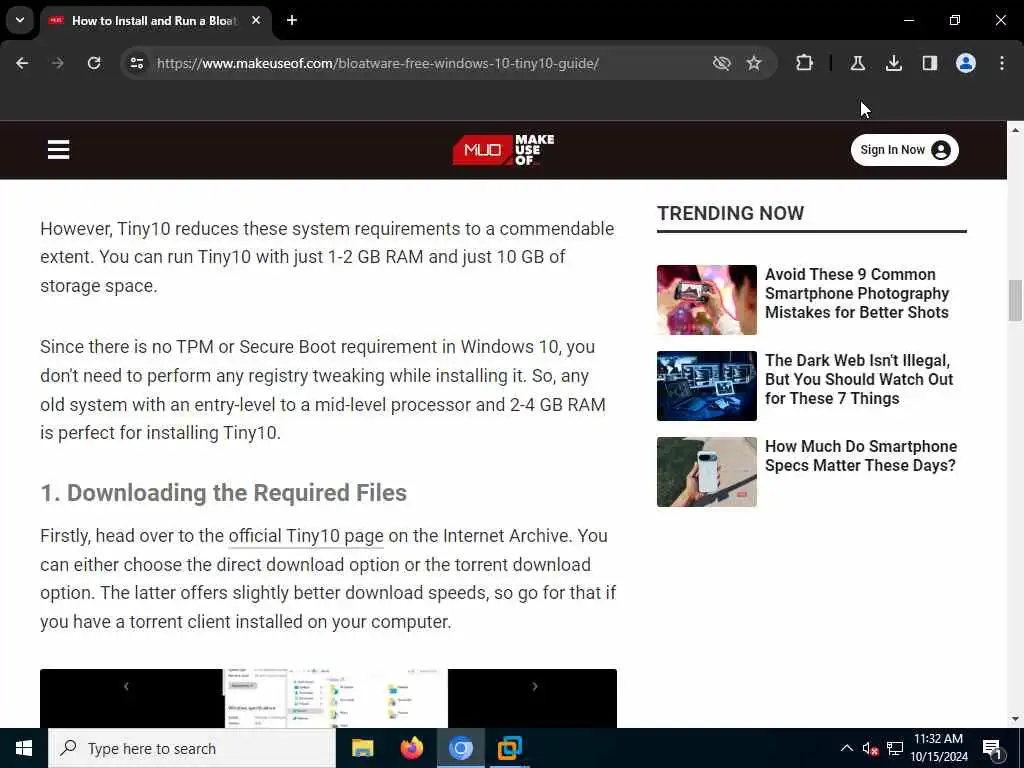Launch Firefox from the taskbar

(x=411, y=748)
